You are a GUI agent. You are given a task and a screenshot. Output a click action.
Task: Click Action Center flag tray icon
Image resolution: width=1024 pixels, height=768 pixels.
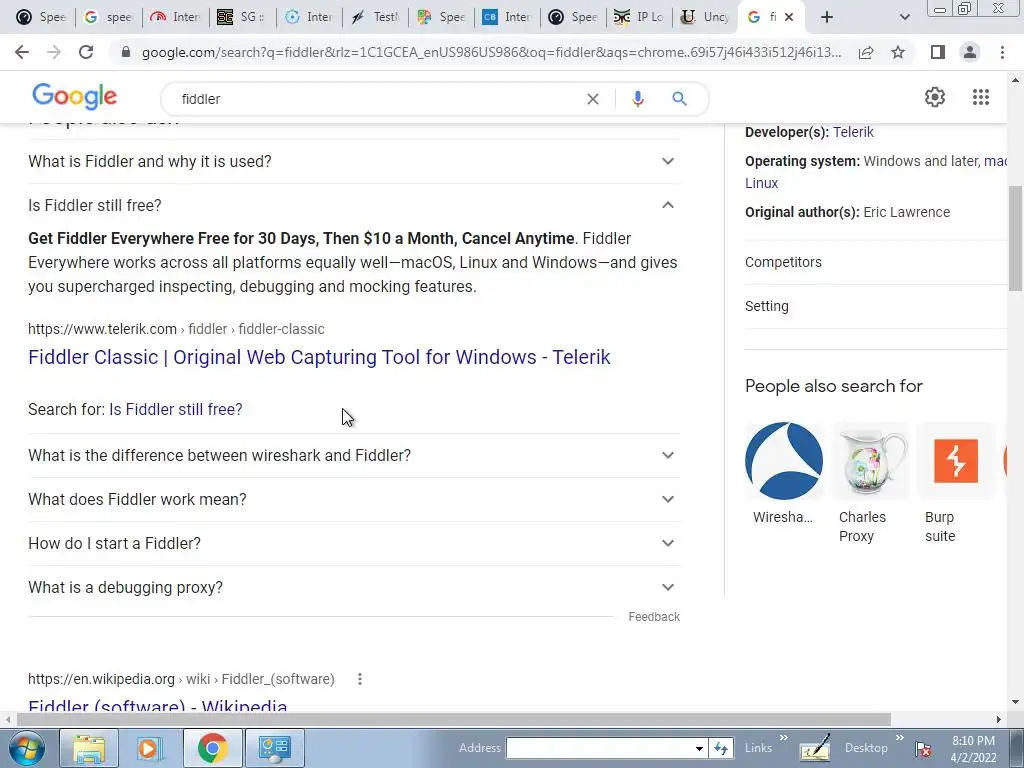coord(923,748)
